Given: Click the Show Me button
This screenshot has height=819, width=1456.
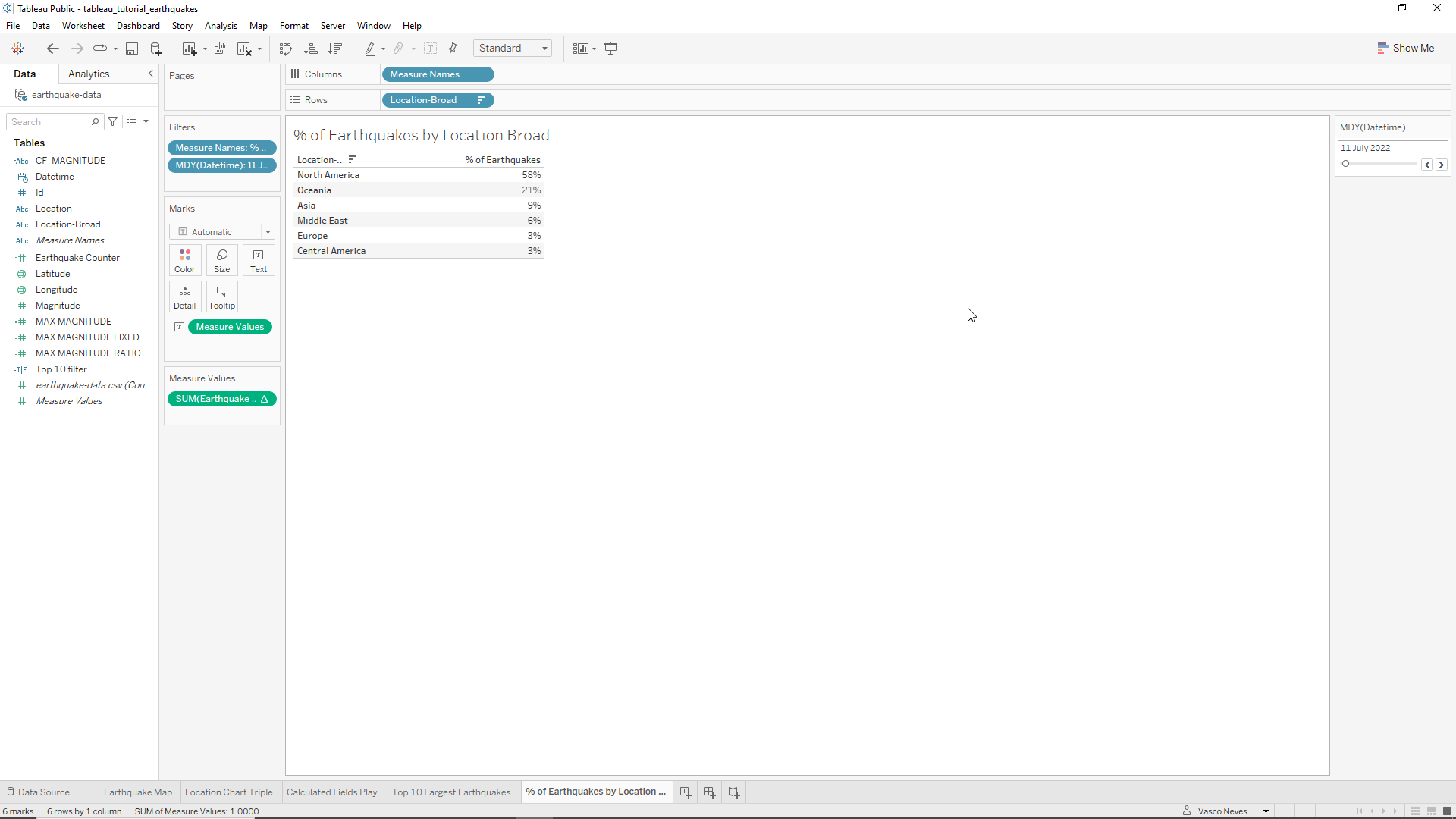Looking at the screenshot, I should pos(1405,48).
